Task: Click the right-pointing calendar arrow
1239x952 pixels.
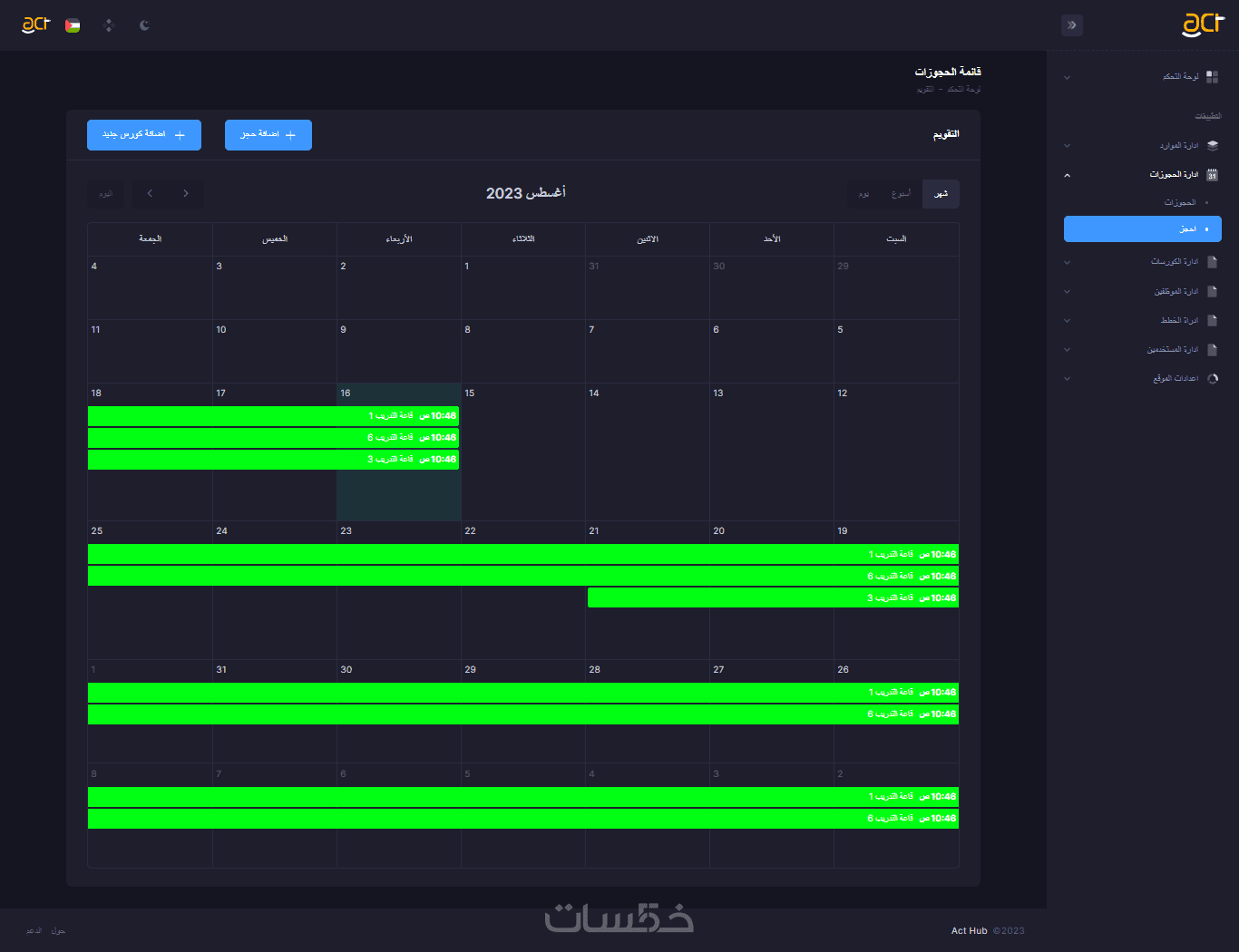Action: coord(186,193)
